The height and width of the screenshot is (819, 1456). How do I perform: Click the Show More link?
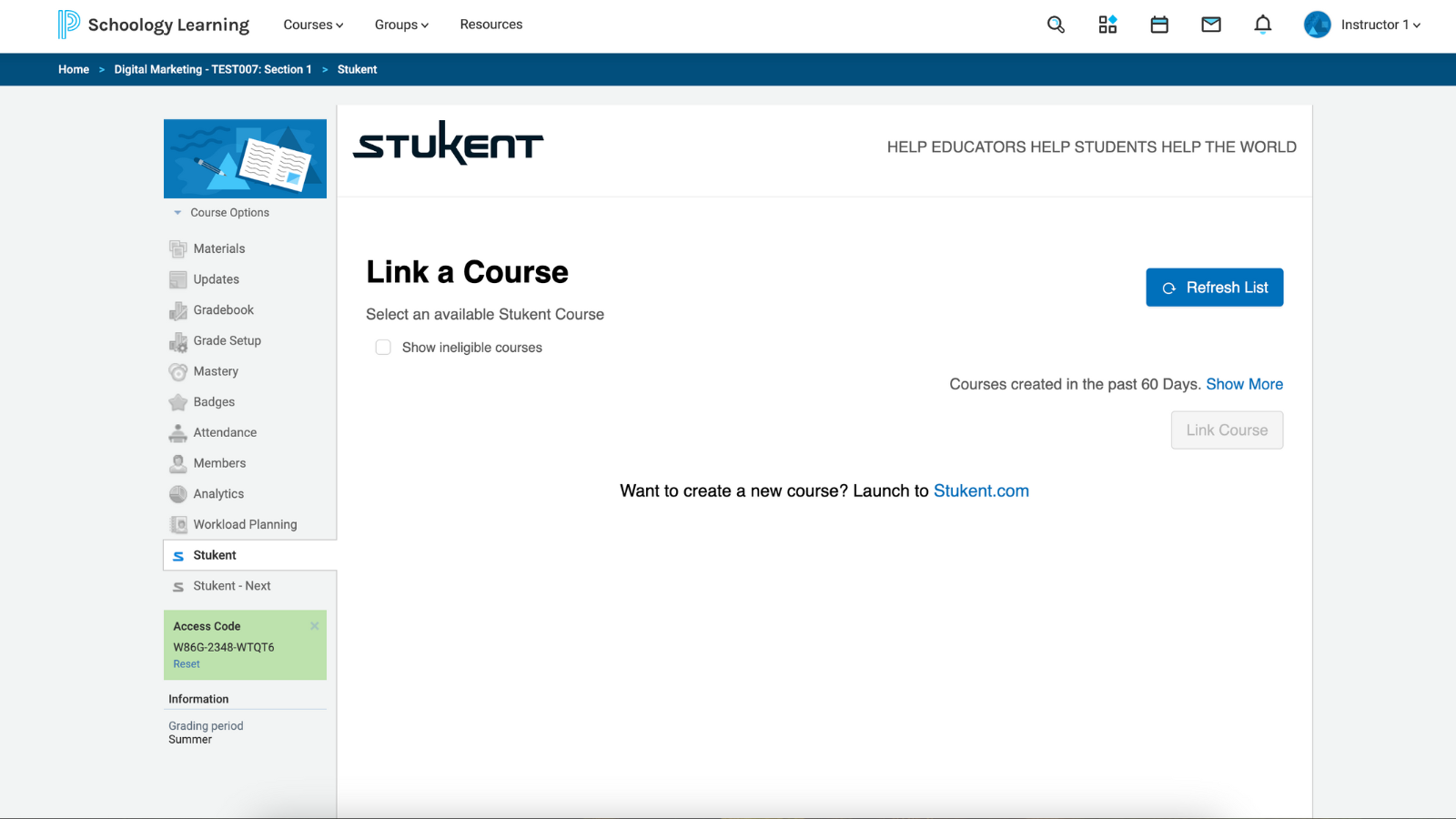(x=1244, y=384)
